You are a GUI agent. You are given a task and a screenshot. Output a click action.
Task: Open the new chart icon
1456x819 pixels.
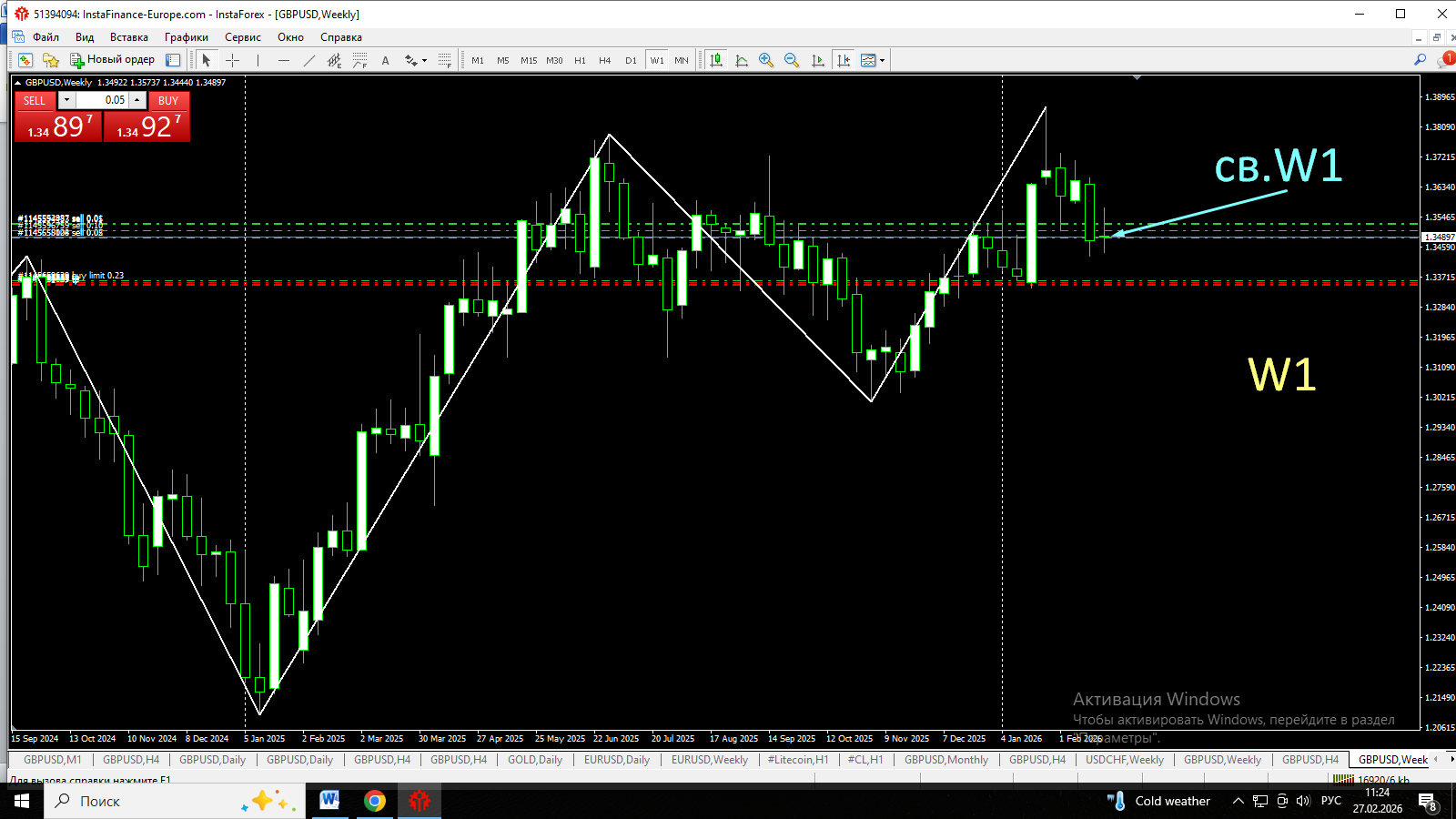(25, 60)
